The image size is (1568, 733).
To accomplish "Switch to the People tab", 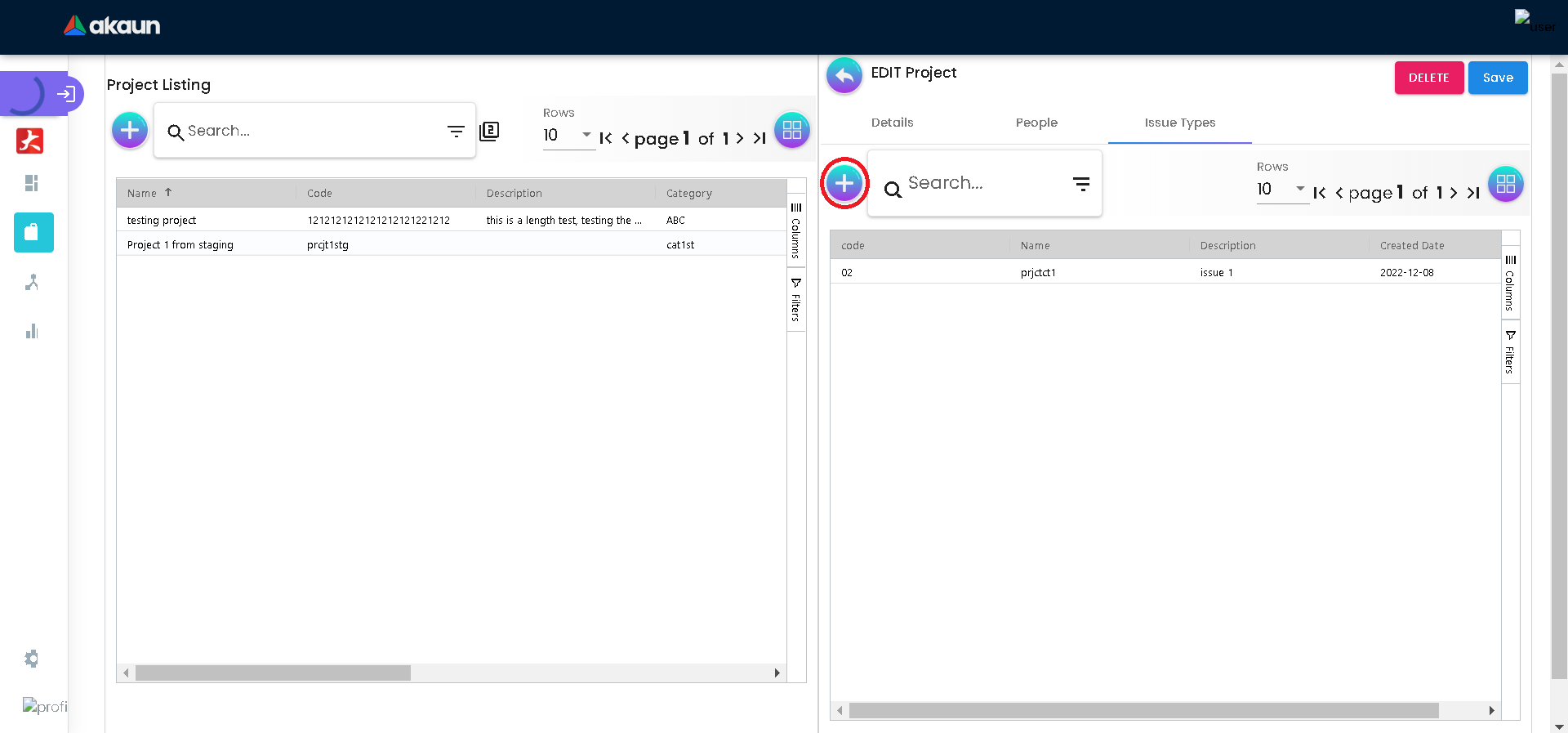I will pos(1036,123).
